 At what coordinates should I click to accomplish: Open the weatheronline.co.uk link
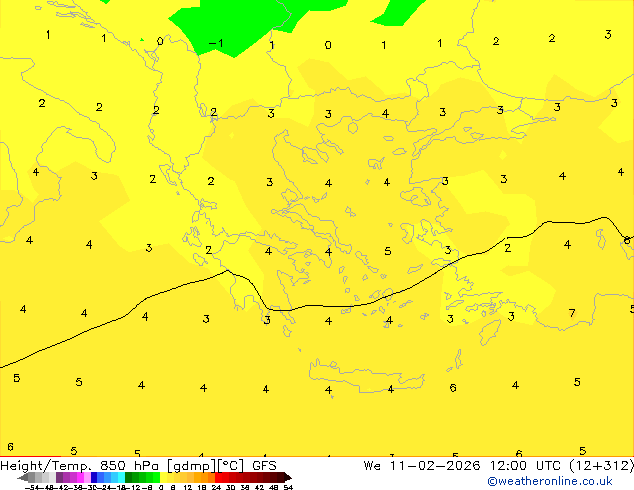[x=550, y=481]
